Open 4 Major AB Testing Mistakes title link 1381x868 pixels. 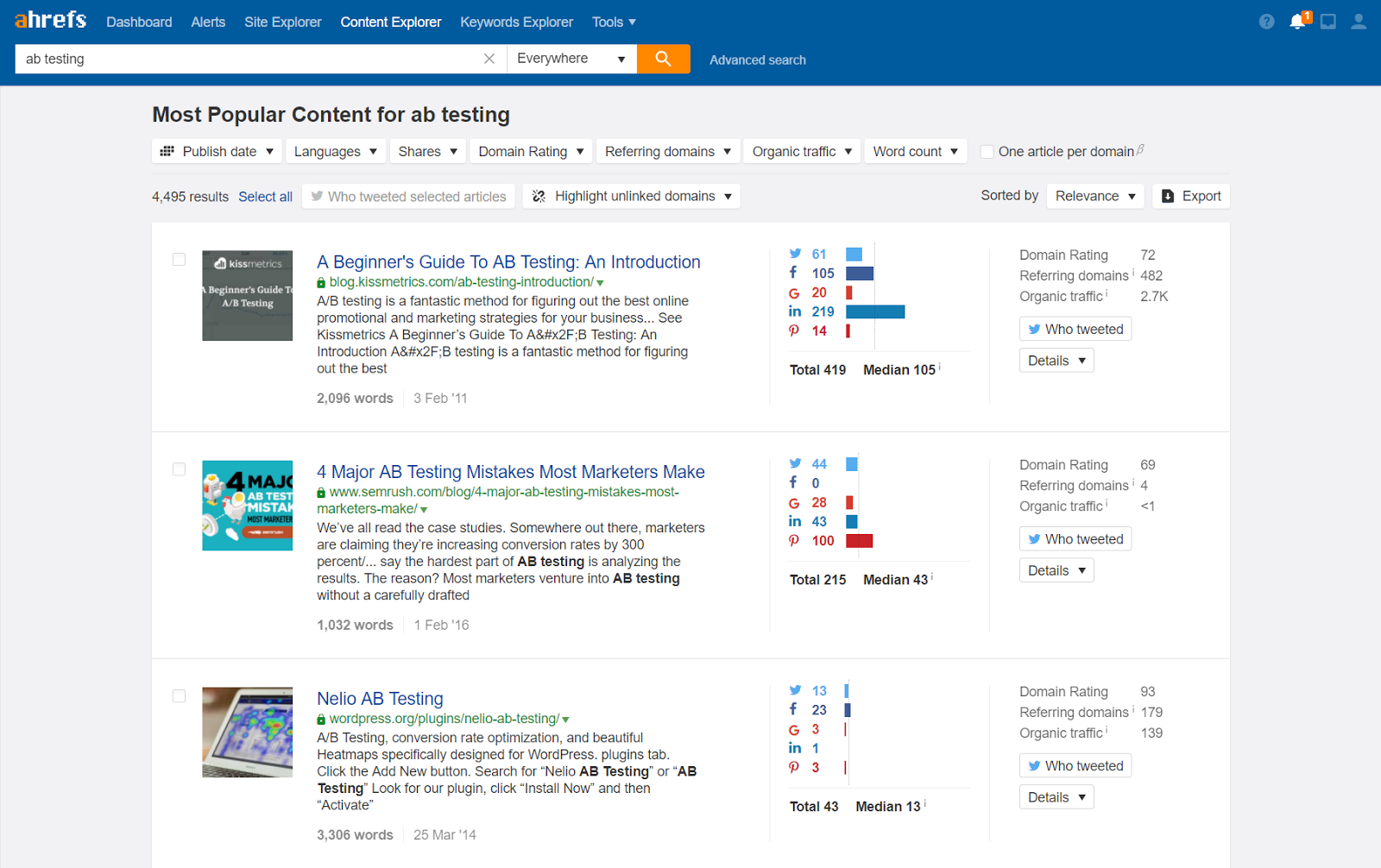(511, 472)
